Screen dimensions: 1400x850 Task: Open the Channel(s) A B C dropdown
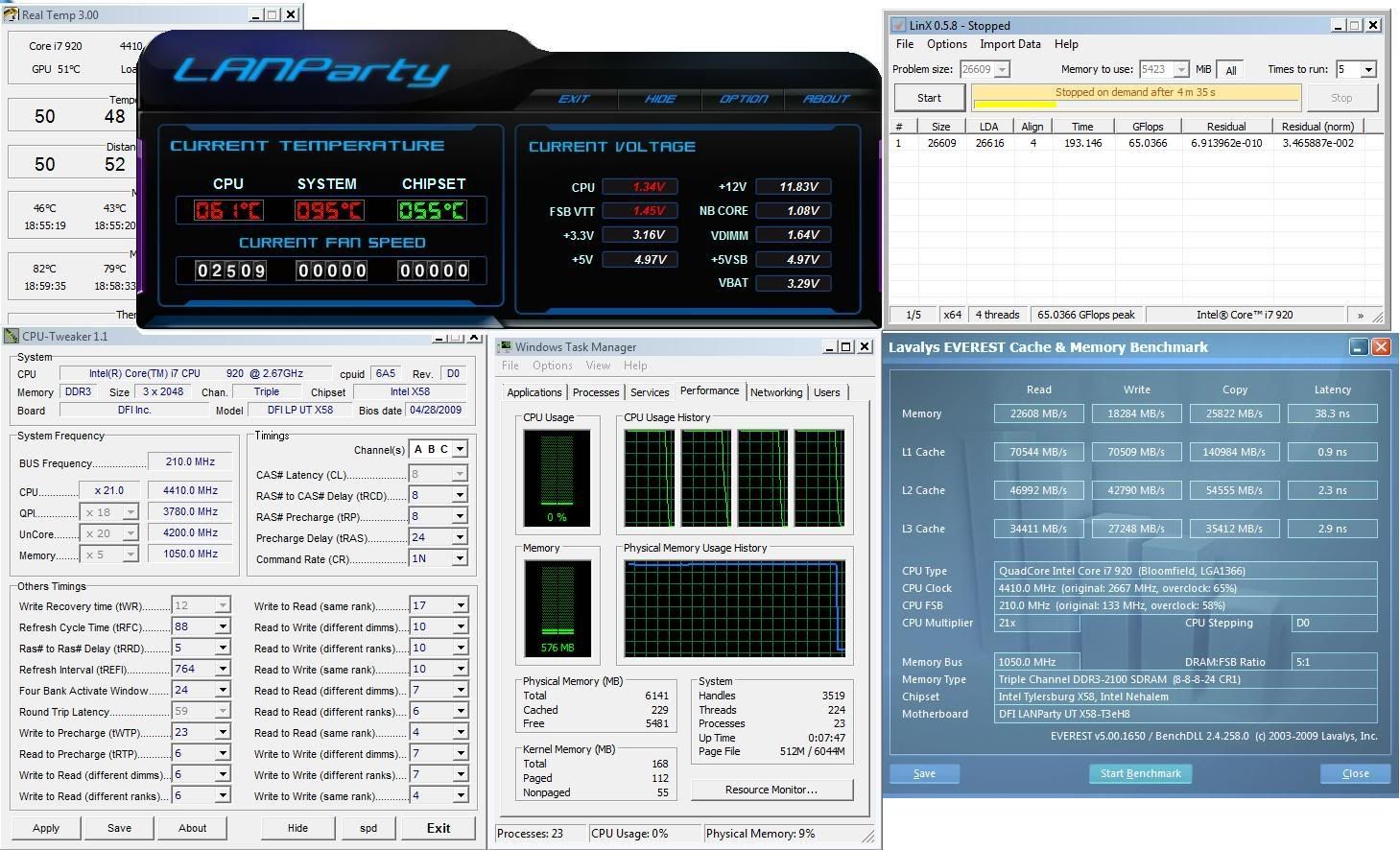(460, 449)
